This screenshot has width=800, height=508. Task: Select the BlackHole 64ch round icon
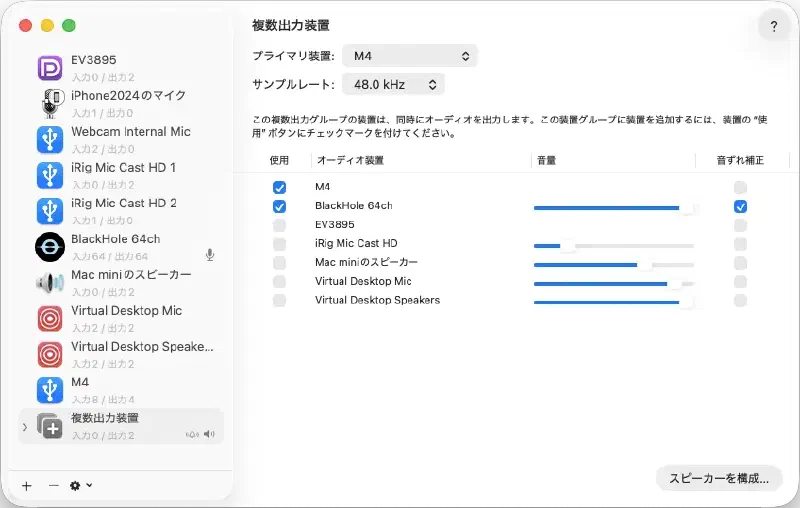point(49,247)
